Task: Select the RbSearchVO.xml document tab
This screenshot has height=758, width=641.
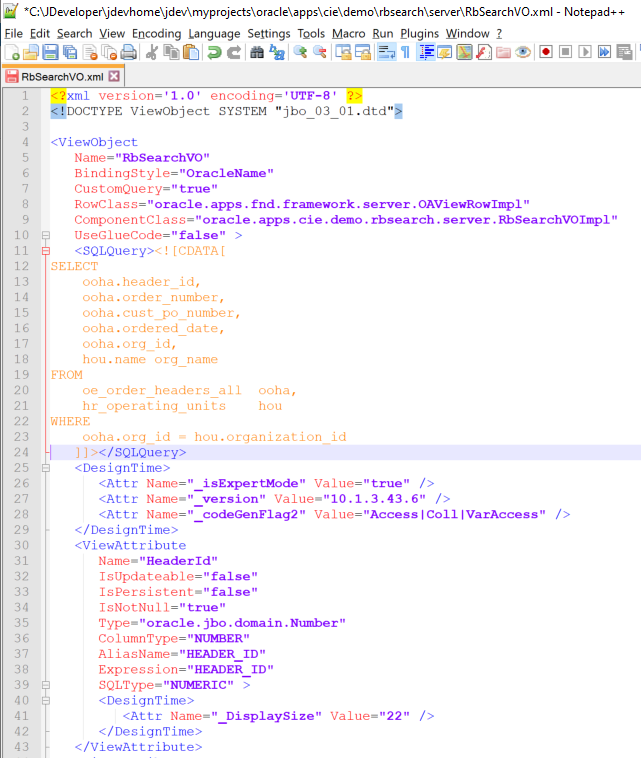Action: pyautogui.click(x=63, y=76)
